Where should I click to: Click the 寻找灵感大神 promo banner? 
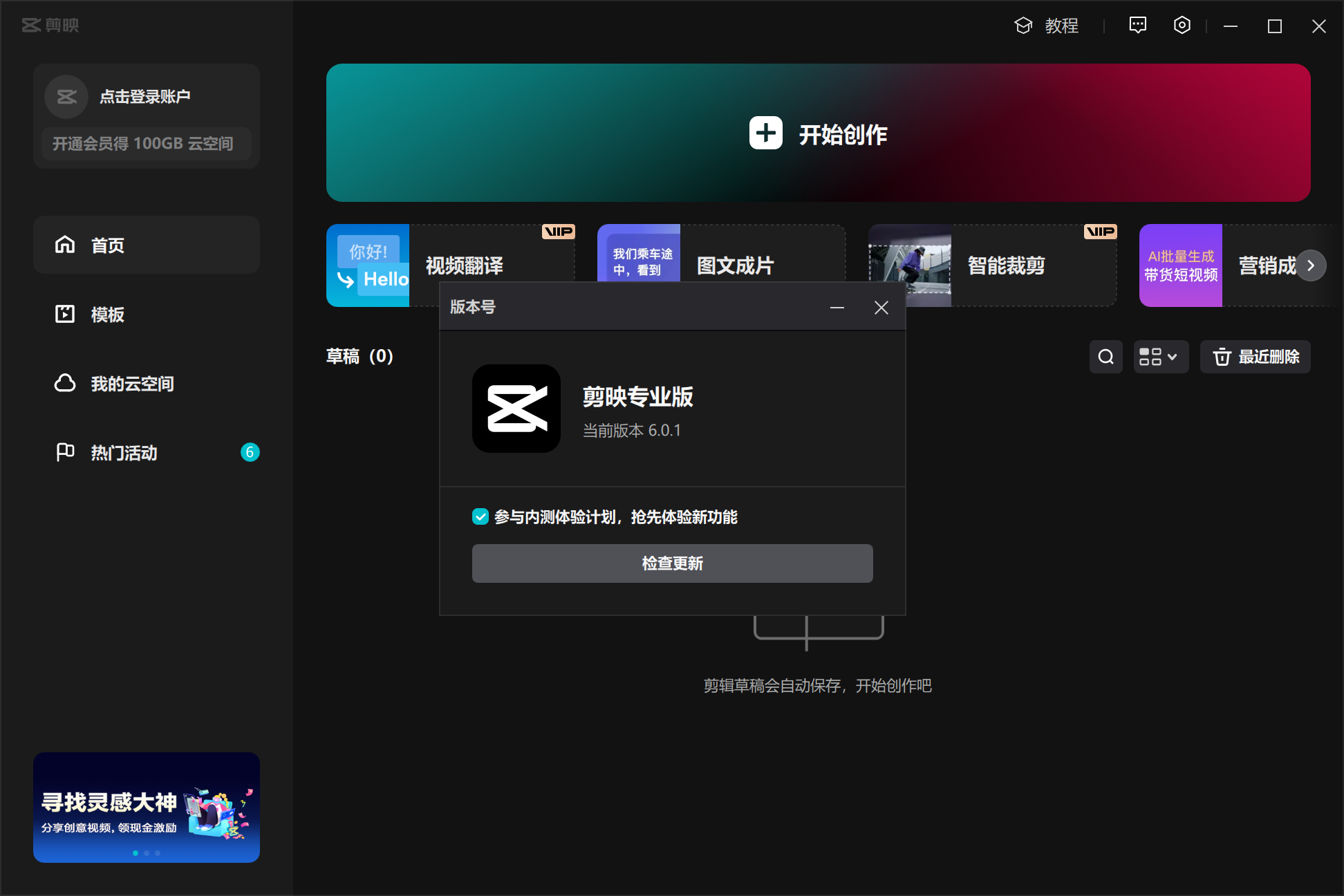(147, 807)
